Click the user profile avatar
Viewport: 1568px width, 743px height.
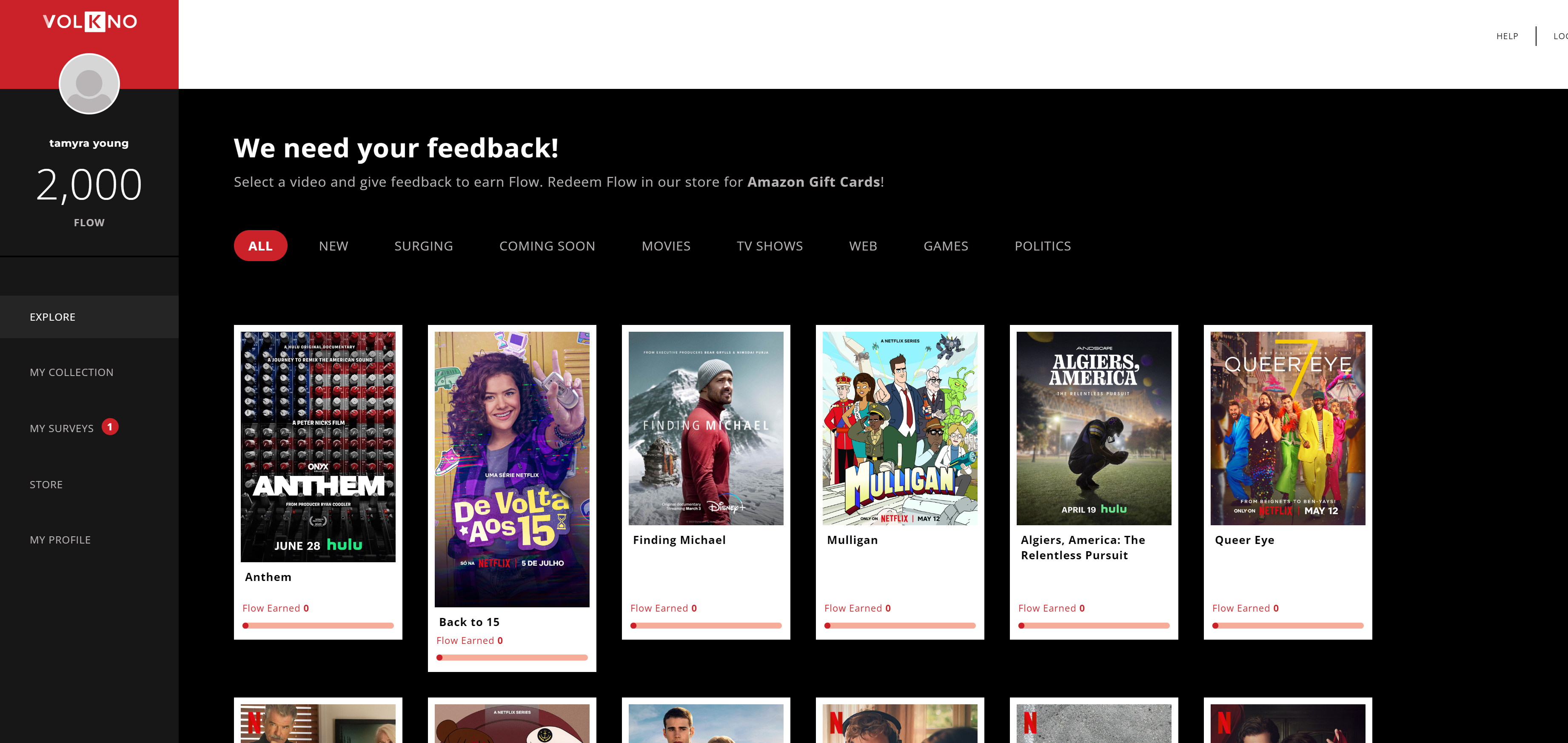89,84
